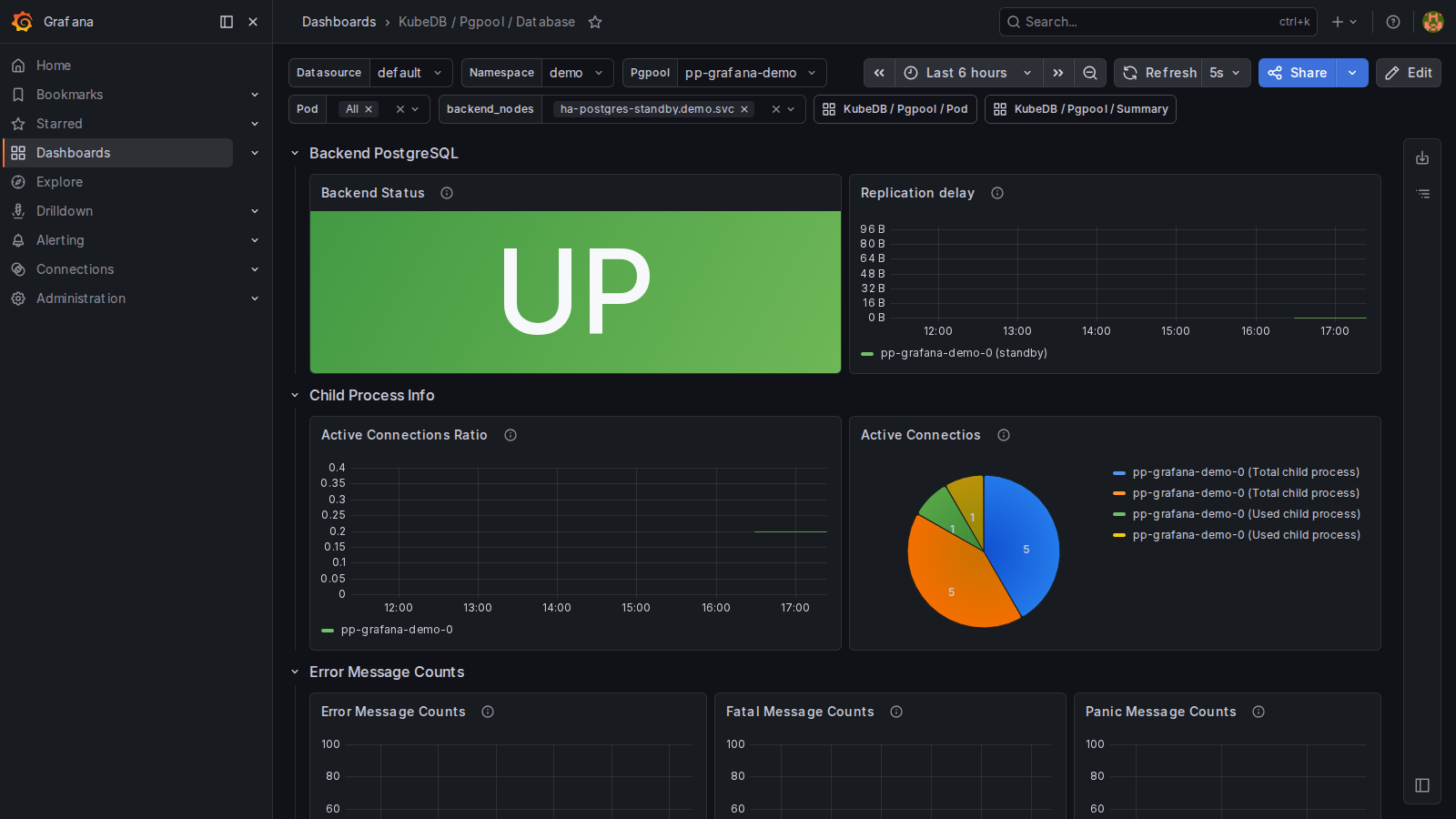Show Panic Message Counts panel info

1259,712
